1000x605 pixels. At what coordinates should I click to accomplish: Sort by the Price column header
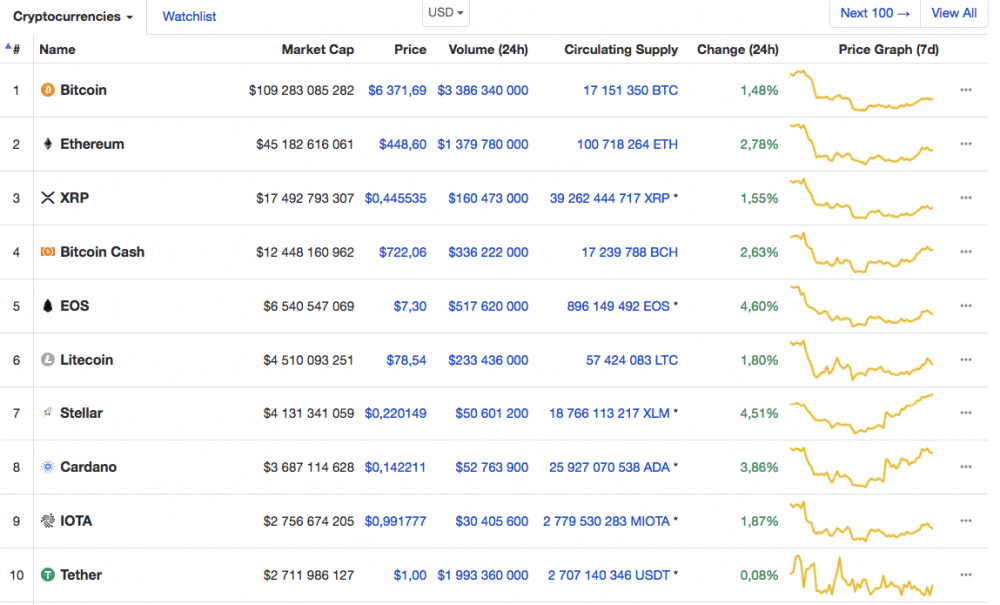[410, 49]
